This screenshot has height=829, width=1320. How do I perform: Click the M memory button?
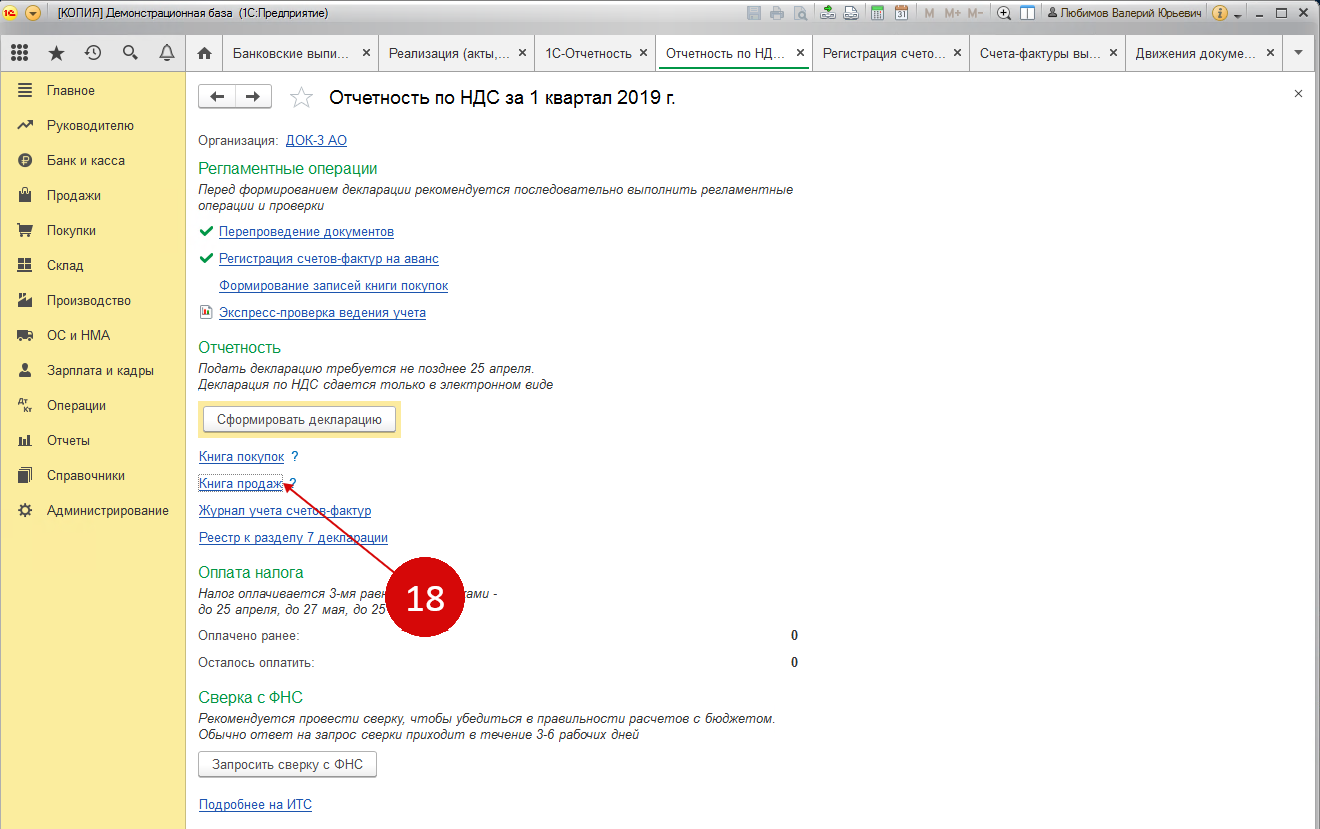pos(930,13)
